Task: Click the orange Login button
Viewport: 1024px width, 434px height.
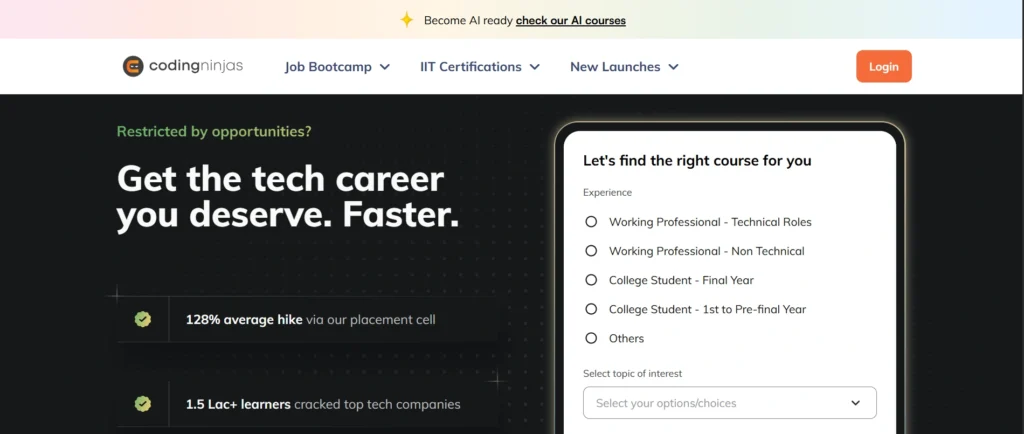Action: 884,67
